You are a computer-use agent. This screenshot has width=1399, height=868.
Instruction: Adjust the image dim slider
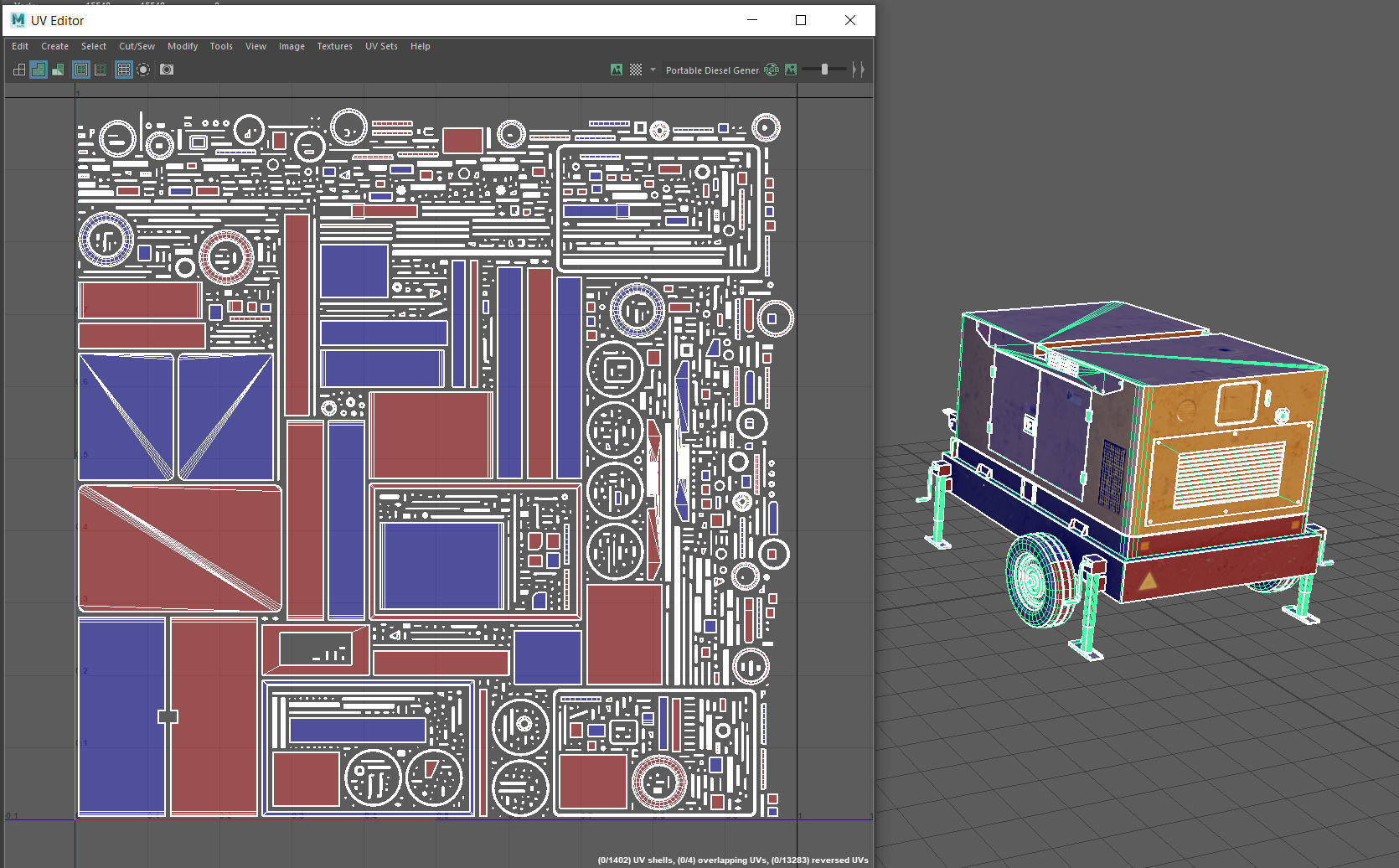pyautogui.click(x=824, y=70)
